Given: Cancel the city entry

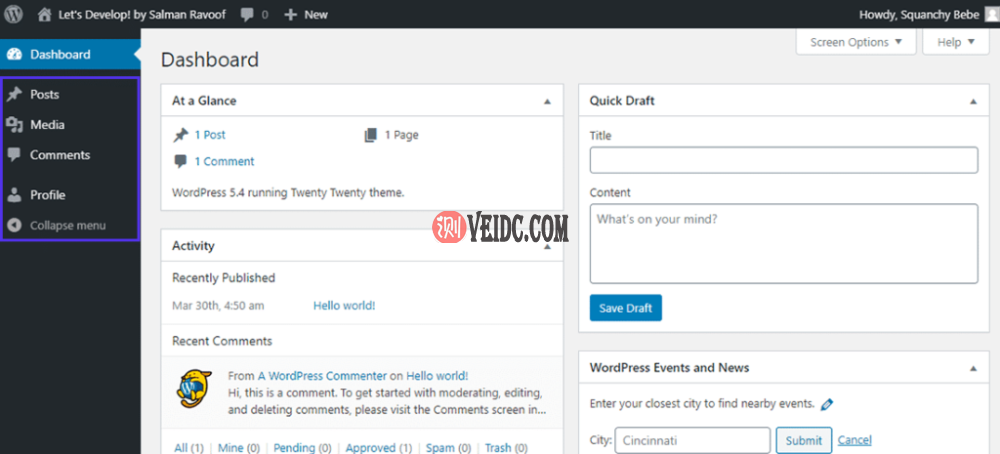Looking at the screenshot, I should point(855,440).
